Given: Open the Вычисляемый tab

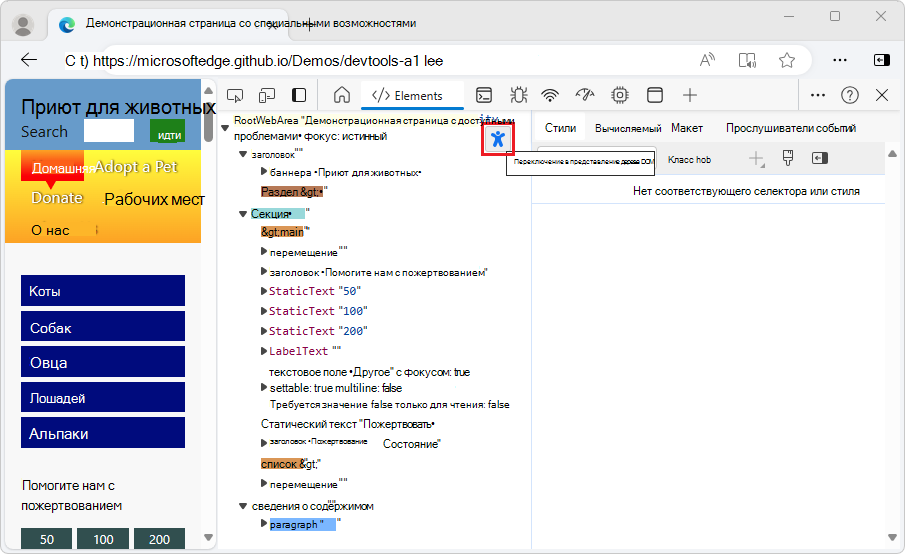Looking at the screenshot, I should (x=628, y=128).
